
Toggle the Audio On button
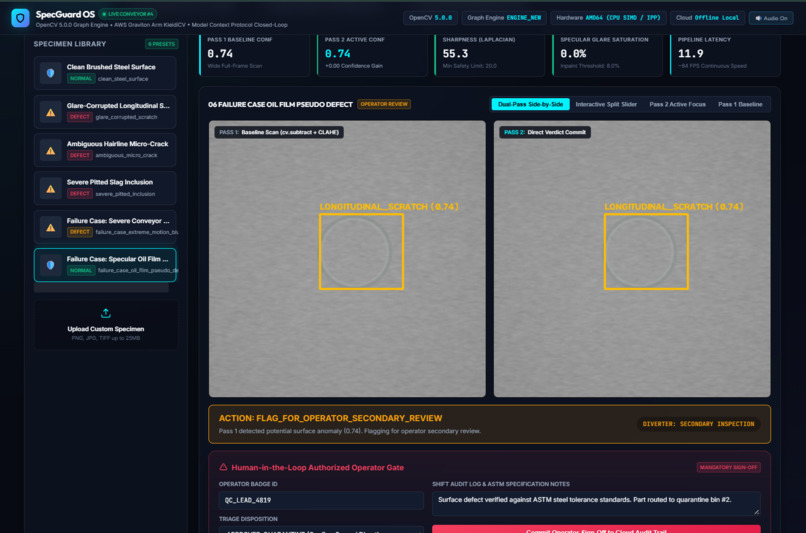point(771,18)
